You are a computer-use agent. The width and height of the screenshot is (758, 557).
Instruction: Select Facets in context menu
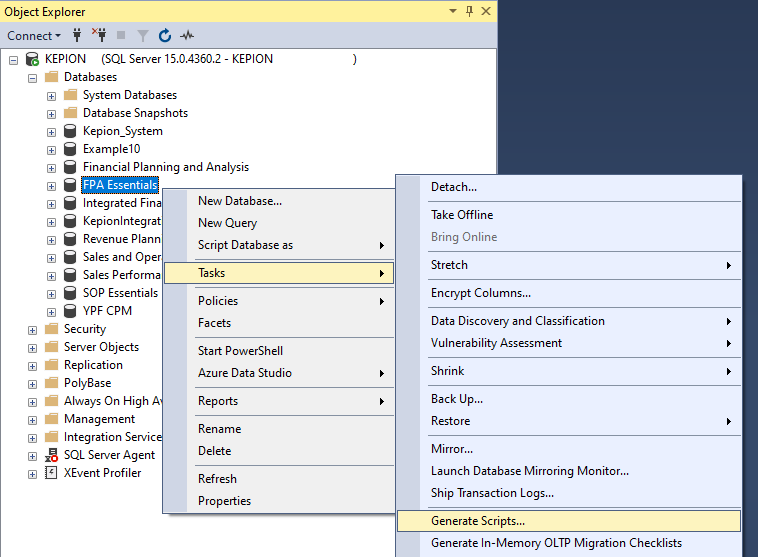click(278, 323)
